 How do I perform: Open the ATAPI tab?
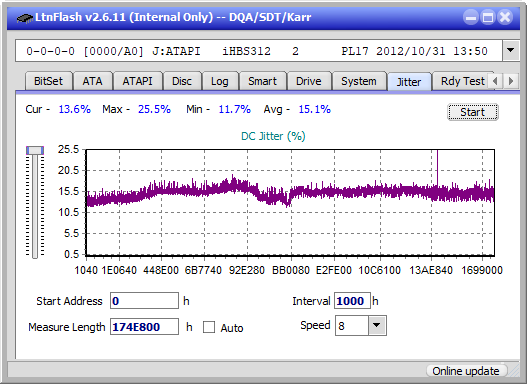point(137,81)
